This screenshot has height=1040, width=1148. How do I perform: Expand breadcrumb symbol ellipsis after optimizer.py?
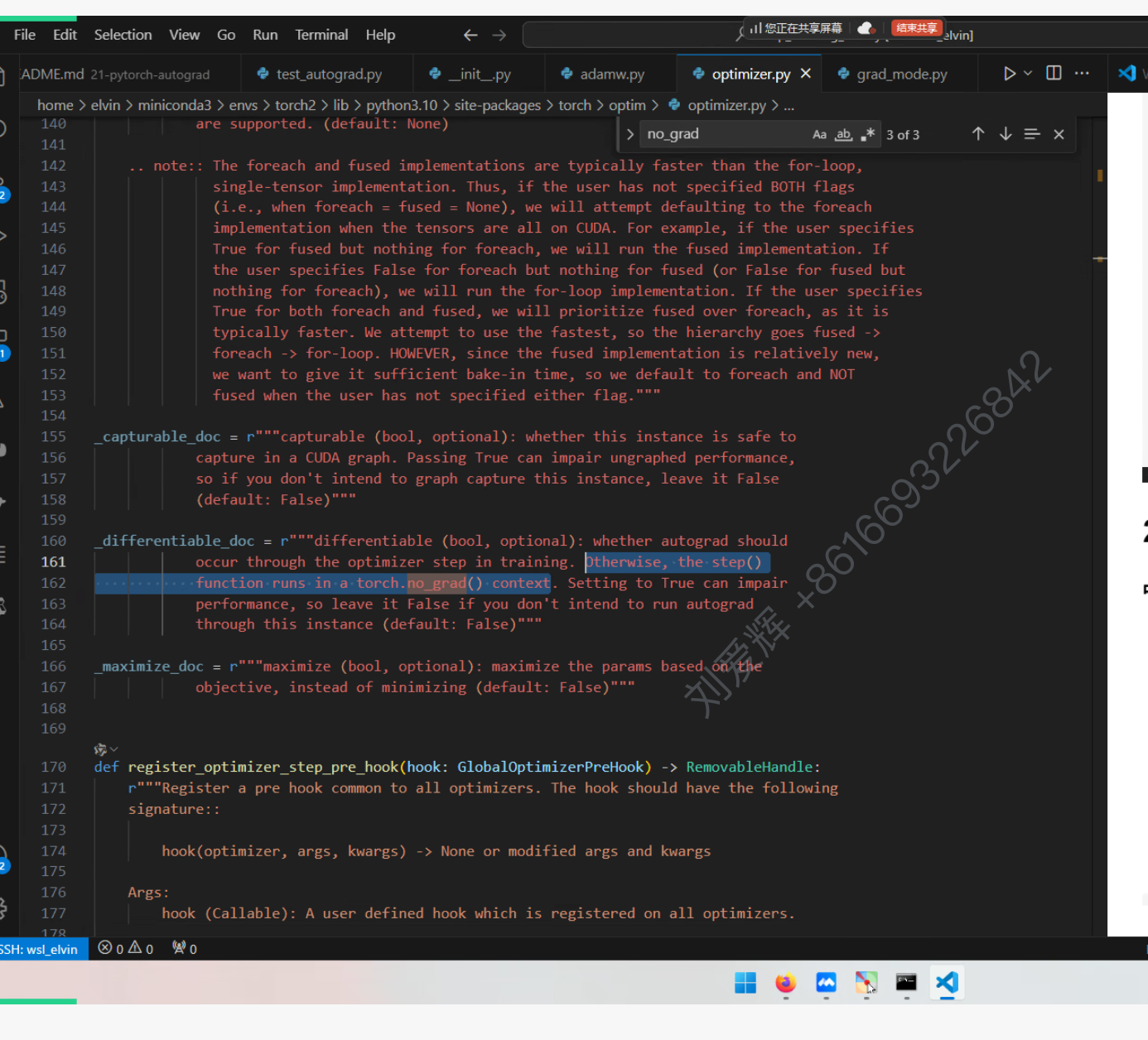coord(789,105)
